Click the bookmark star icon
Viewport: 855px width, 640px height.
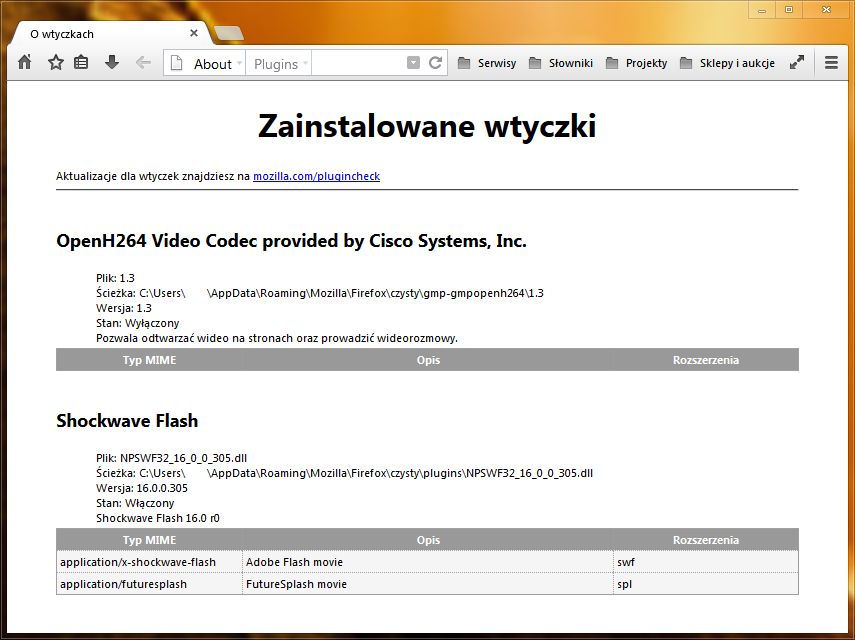point(56,62)
